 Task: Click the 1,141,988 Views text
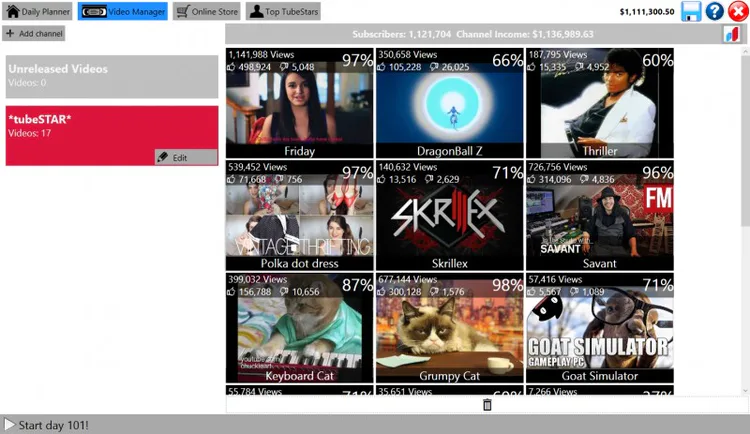coord(261,55)
